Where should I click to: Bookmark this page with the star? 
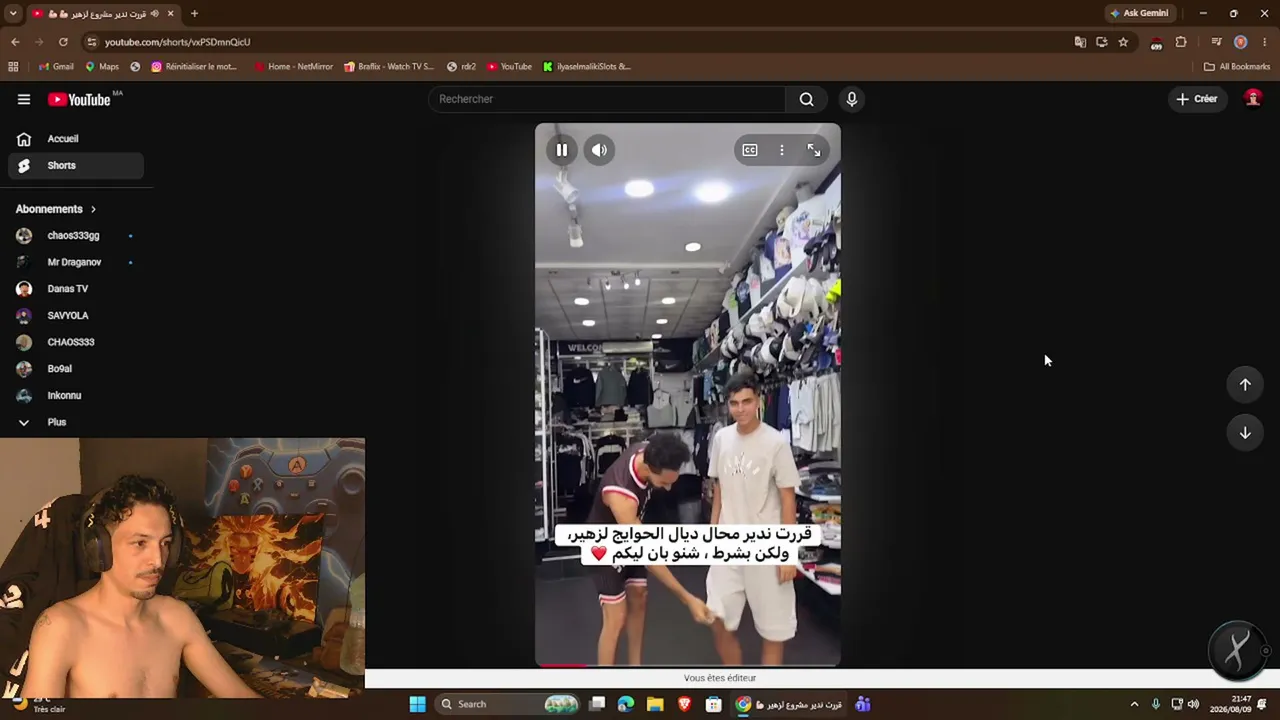click(x=1123, y=42)
